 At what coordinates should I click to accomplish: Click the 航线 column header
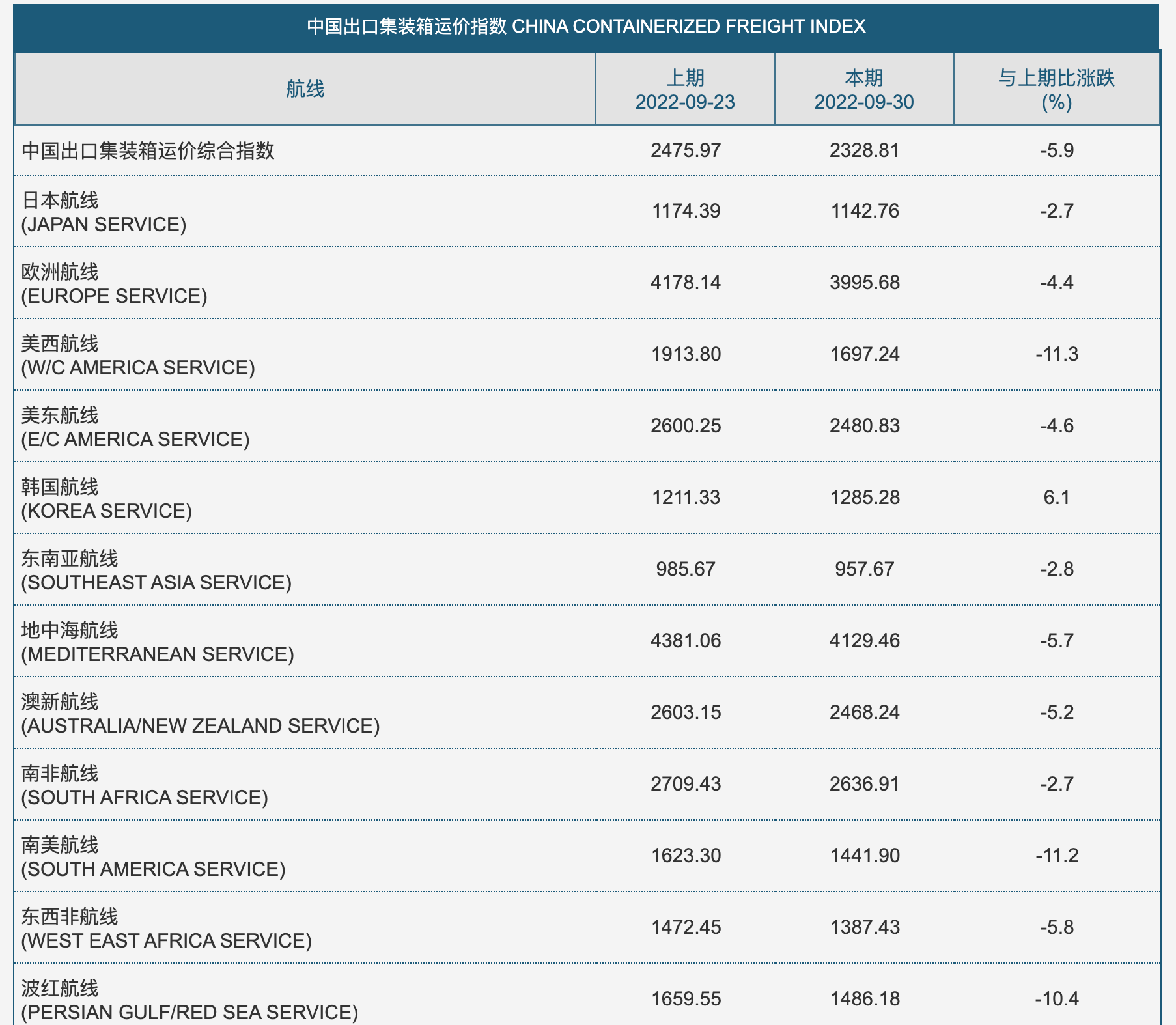click(x=305, y=89)
